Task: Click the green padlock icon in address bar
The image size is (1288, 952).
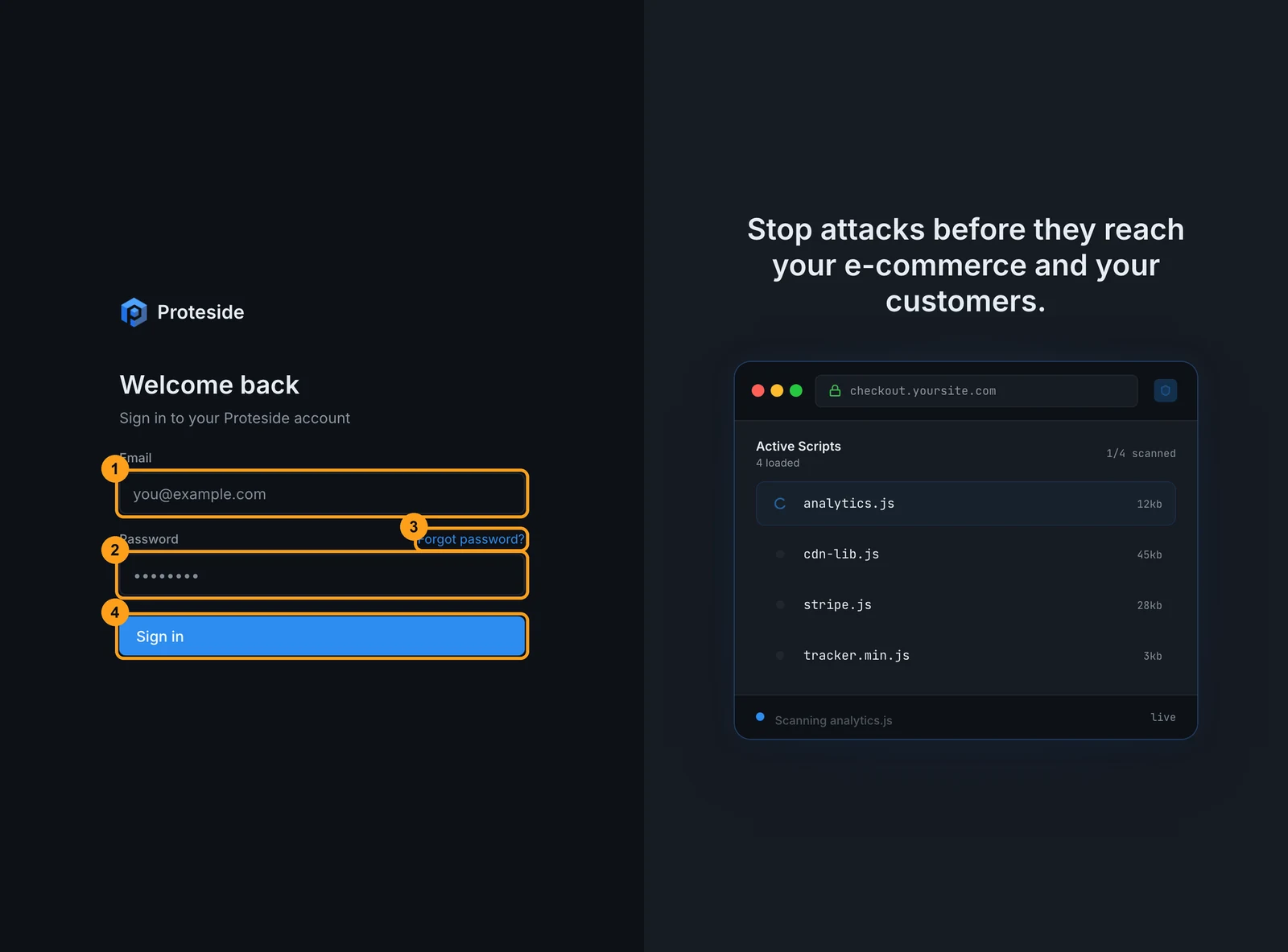Action: point(835,390)
